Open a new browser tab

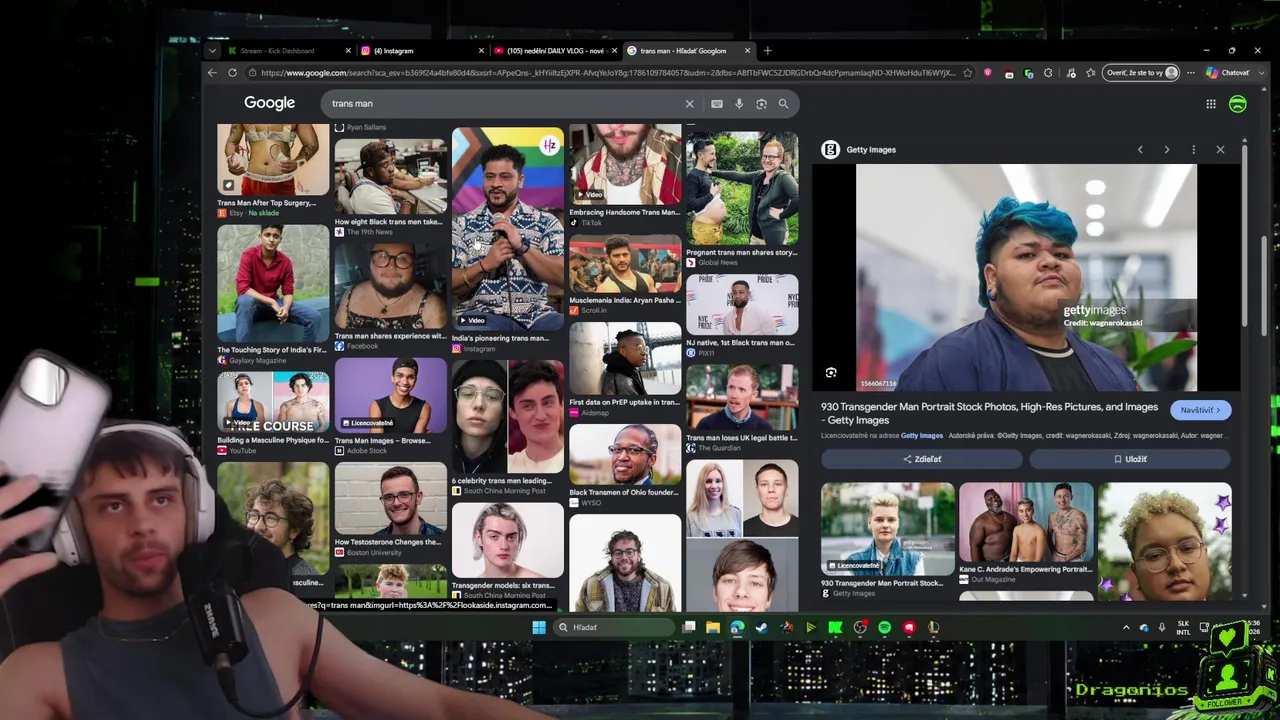(767, 51)
